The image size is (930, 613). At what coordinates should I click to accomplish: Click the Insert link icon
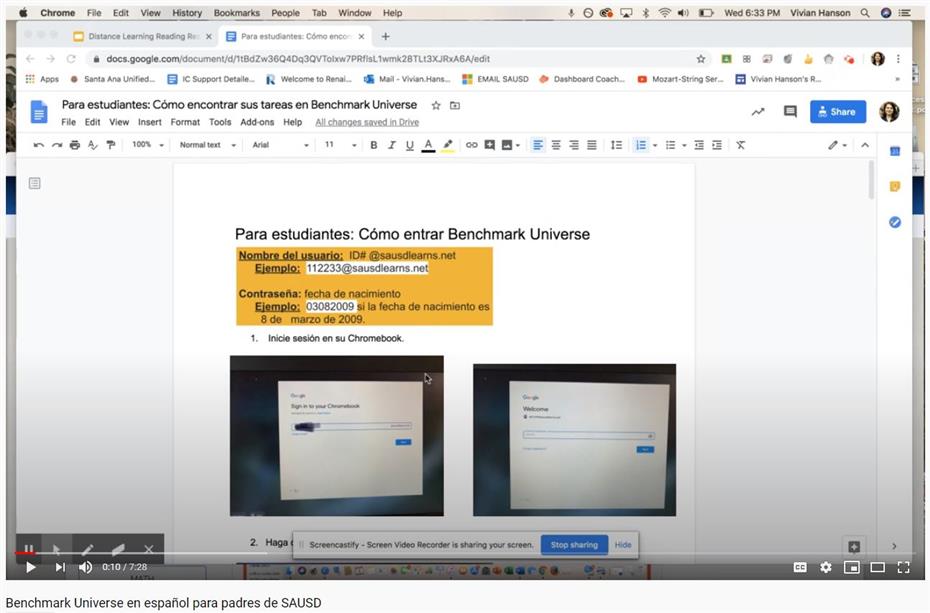pos(472,145)
